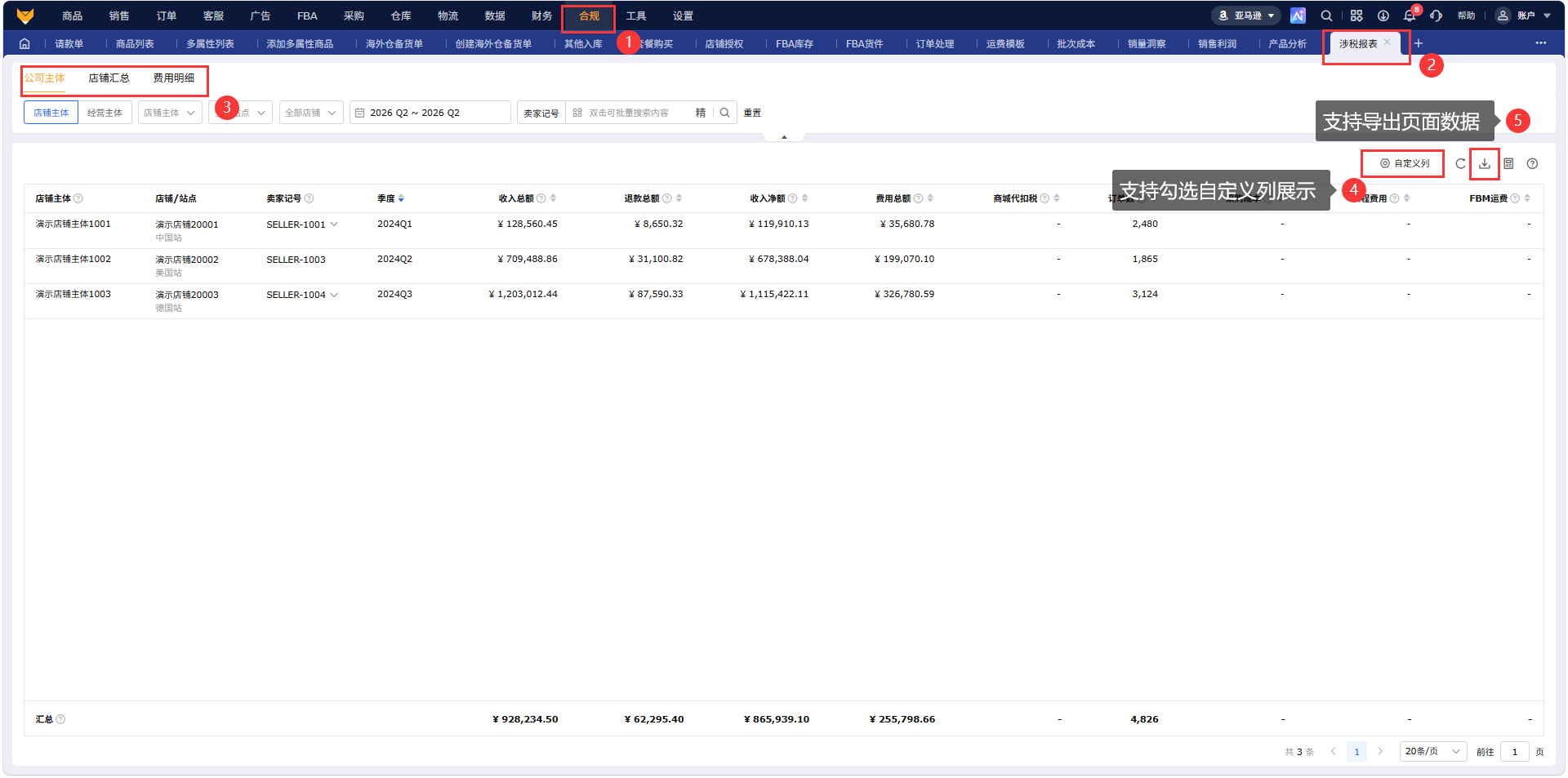Open the apps grid icon in the top bar
The height and width of the screenshot is (778, 1568).
click(1356, 16)
